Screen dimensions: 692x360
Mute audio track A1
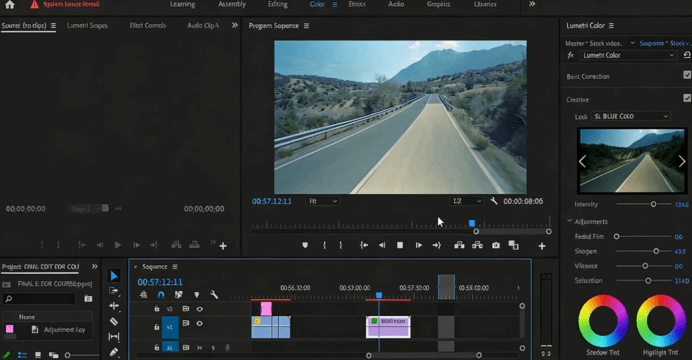click(199, 348)
